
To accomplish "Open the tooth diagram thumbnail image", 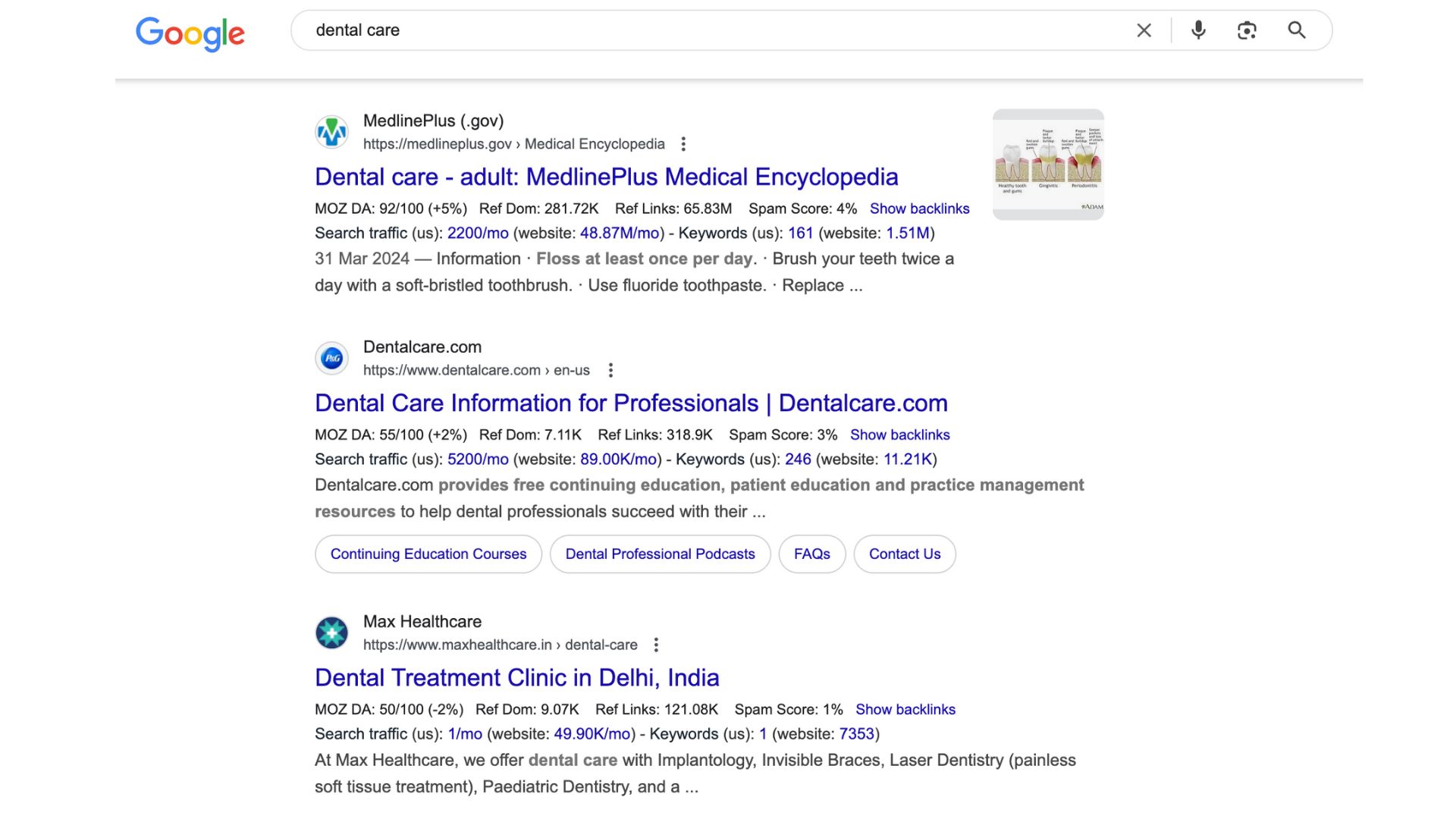I will (1048, 165).
